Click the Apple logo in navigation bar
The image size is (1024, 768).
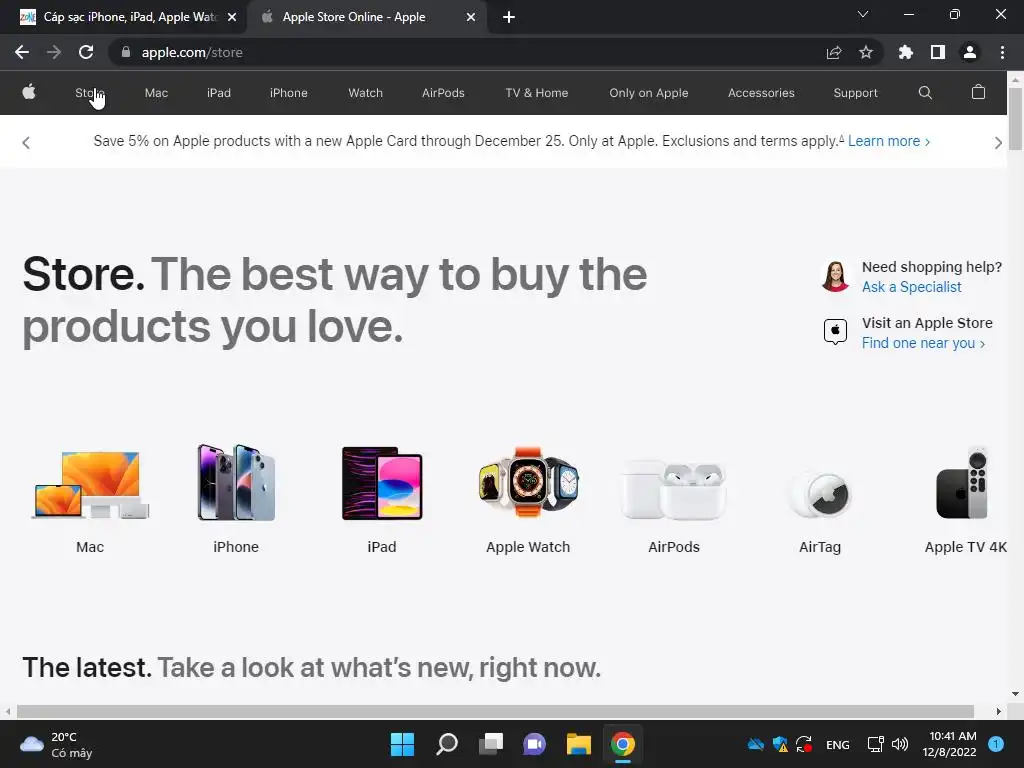29,92
